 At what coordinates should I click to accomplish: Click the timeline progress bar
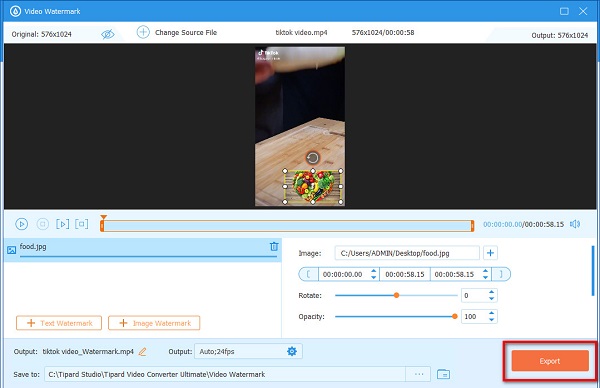[287, 226]
